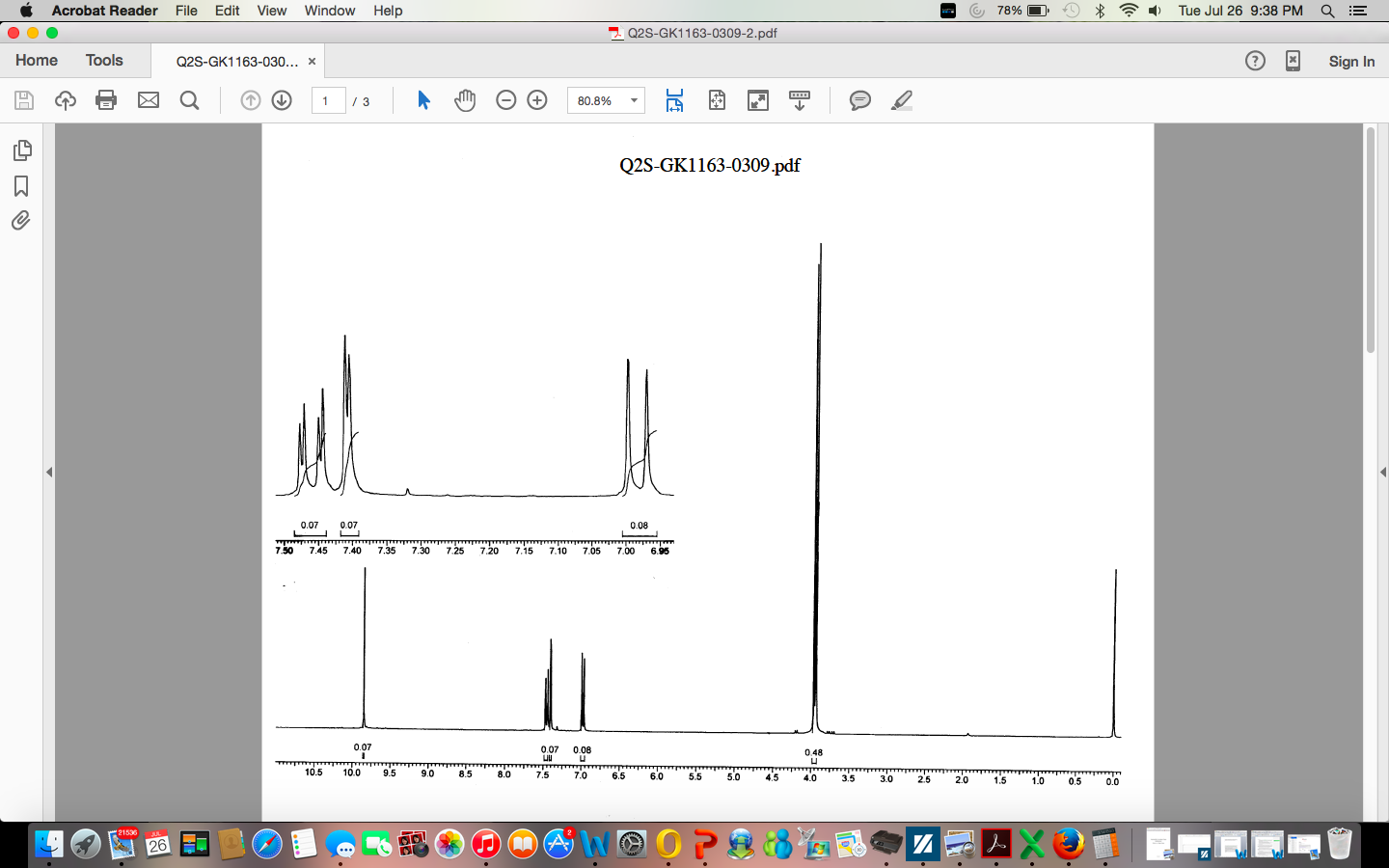This screenshot has height=868, width=1389.
Task: Open the 80.8% zoom level dropdown
Action: [x=634, y=100]
